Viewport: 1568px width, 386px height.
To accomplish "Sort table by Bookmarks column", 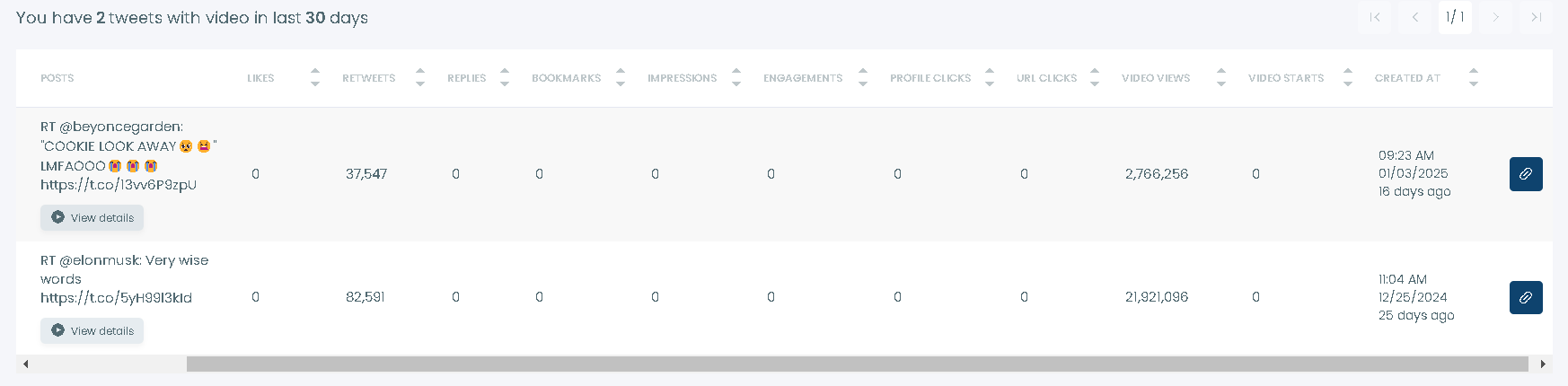I will coord(620,78).
